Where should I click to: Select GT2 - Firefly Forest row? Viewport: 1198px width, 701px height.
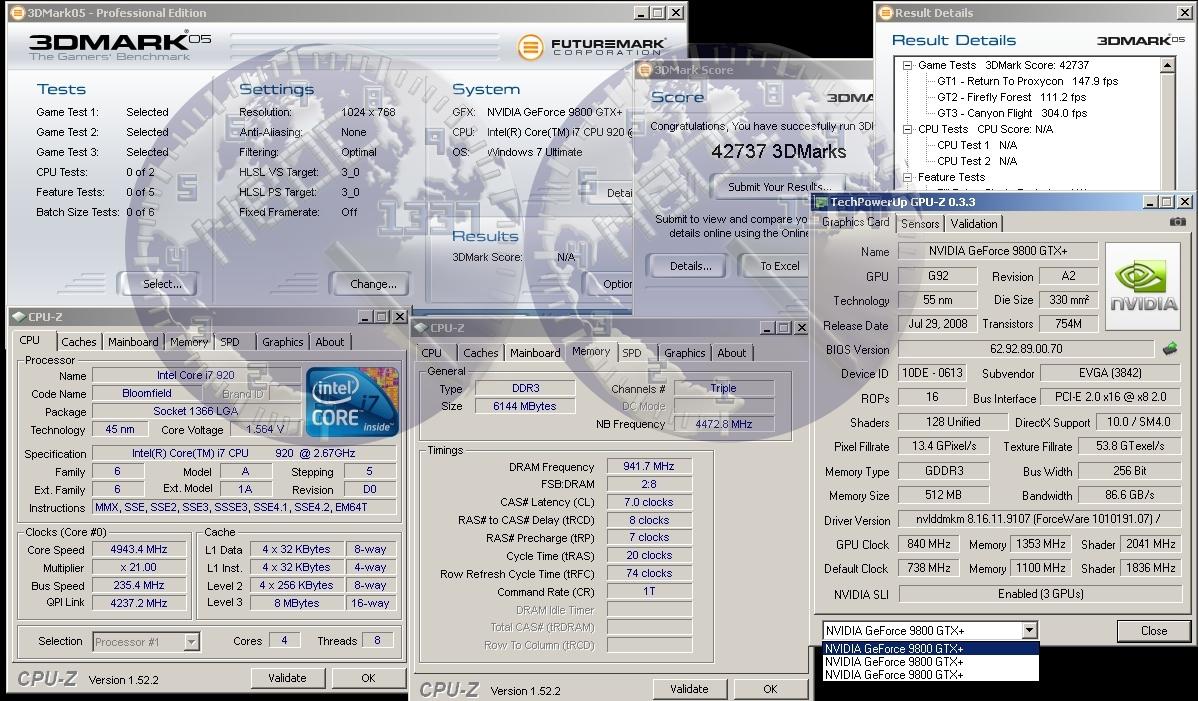tap(1011, 97)
